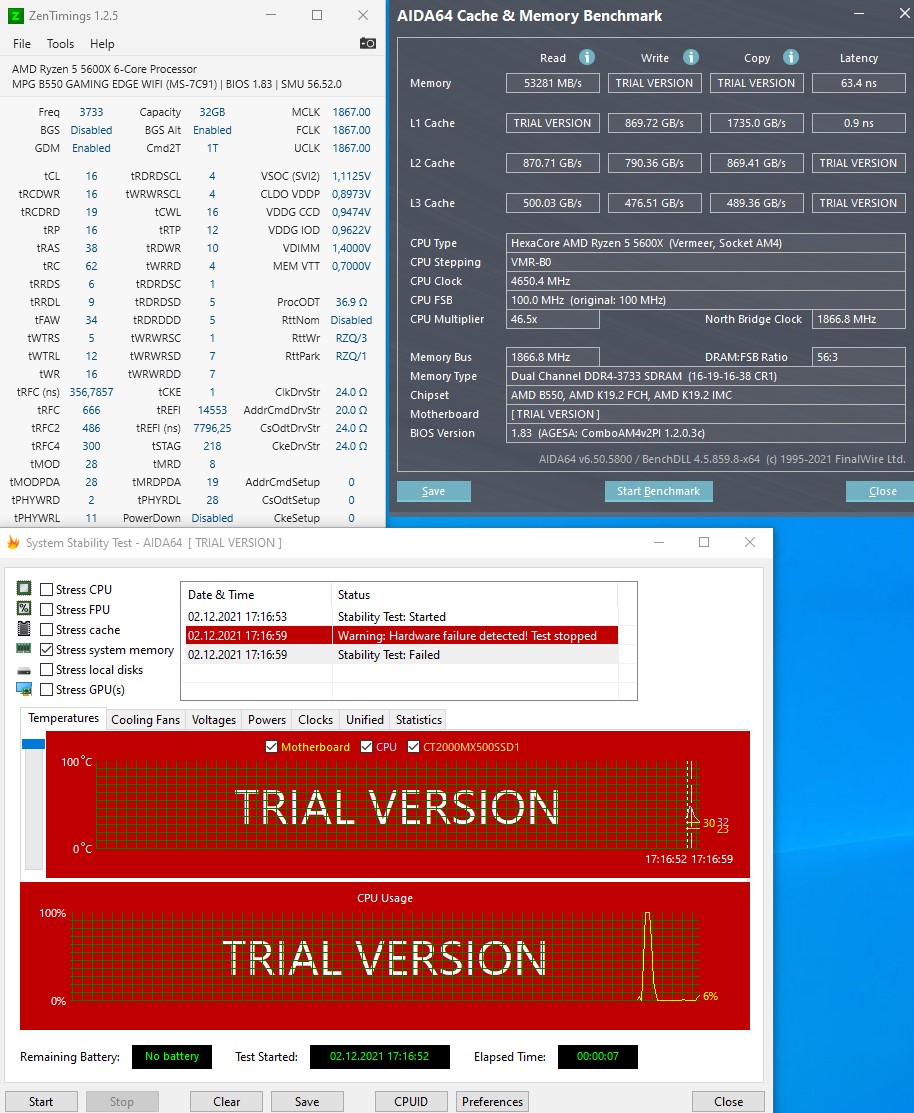Switch to the Clocks tab
The image size is (914, 1113).
(x=315, y=720)
